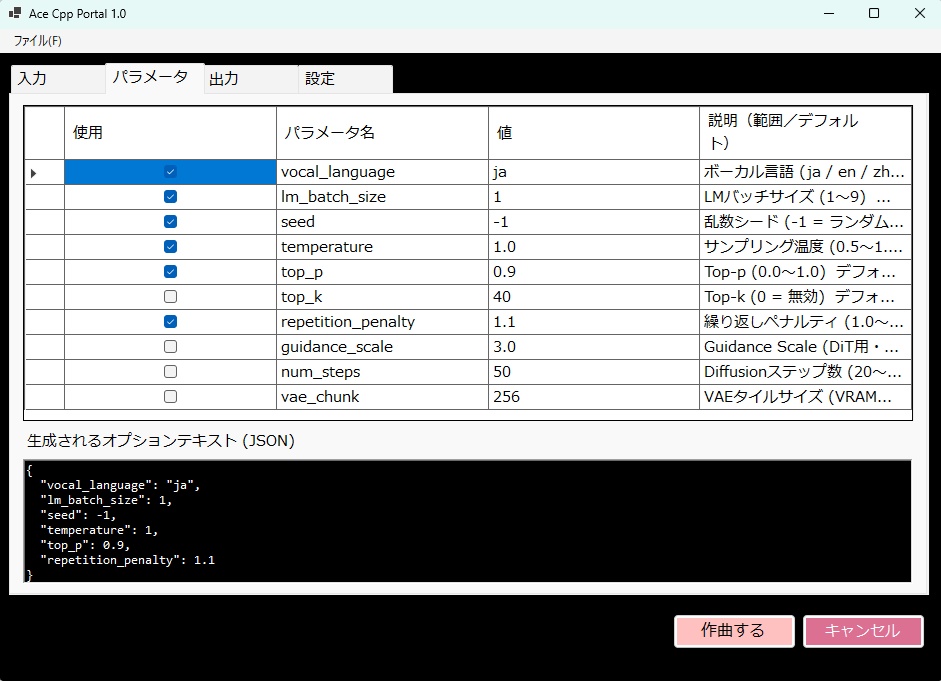Click the Ace Cpp Portal app icon

pos(15,13)
